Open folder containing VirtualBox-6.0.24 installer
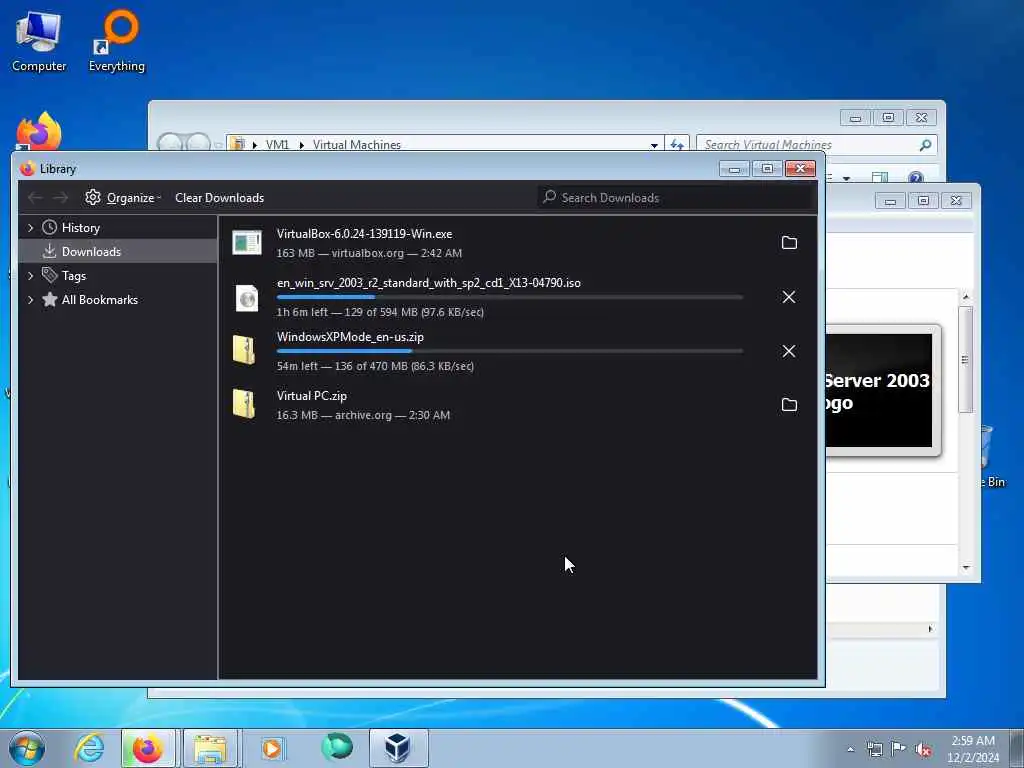This screenshot has width=1024, height=768. coord(789,243)
